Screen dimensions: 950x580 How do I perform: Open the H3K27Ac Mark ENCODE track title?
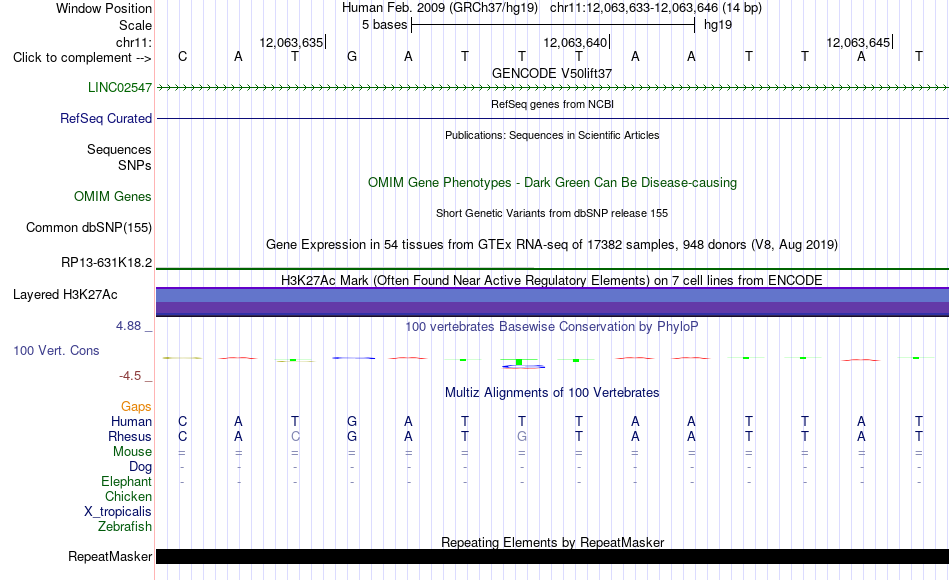coord(552,280)
